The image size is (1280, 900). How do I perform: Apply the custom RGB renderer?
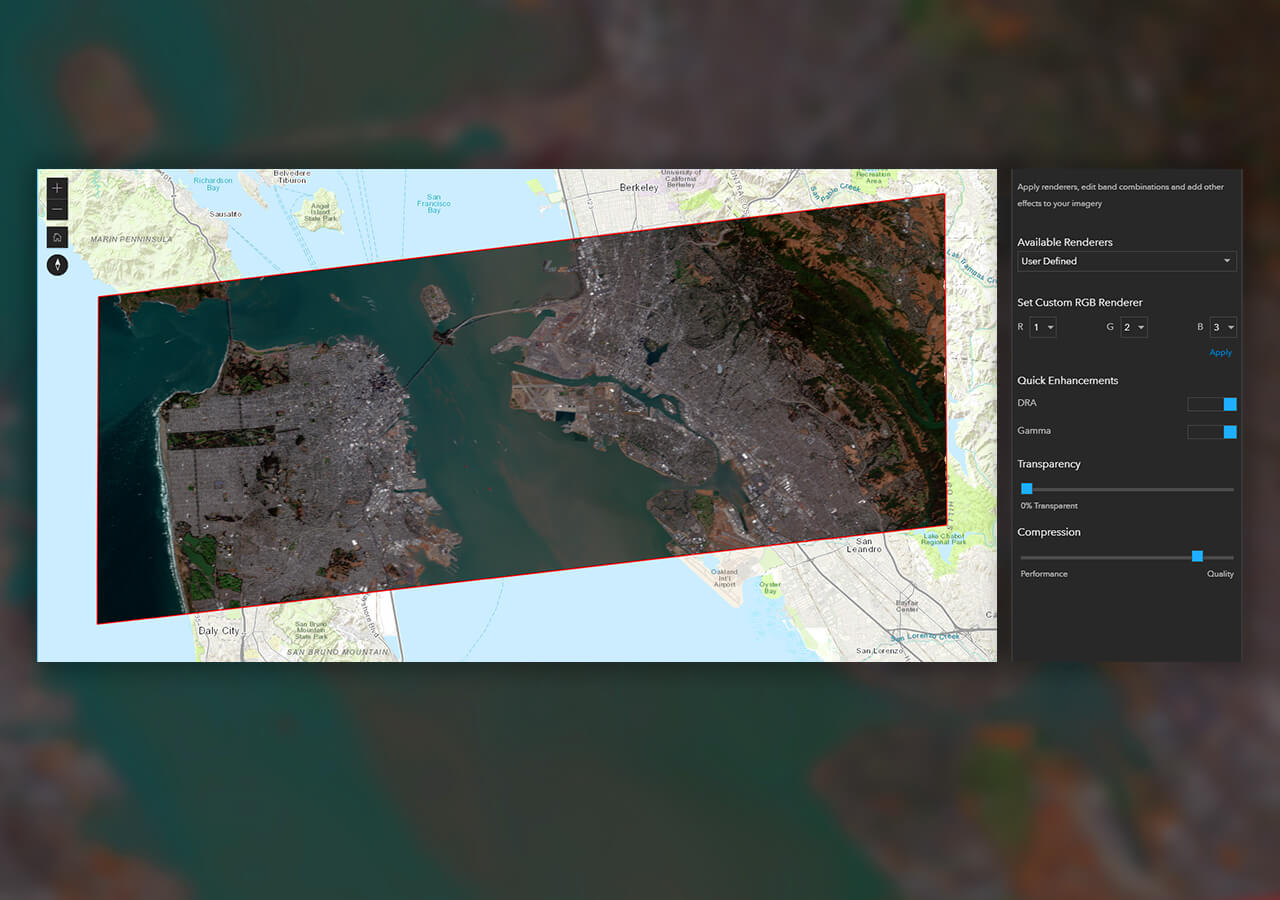coord(1220,352)
